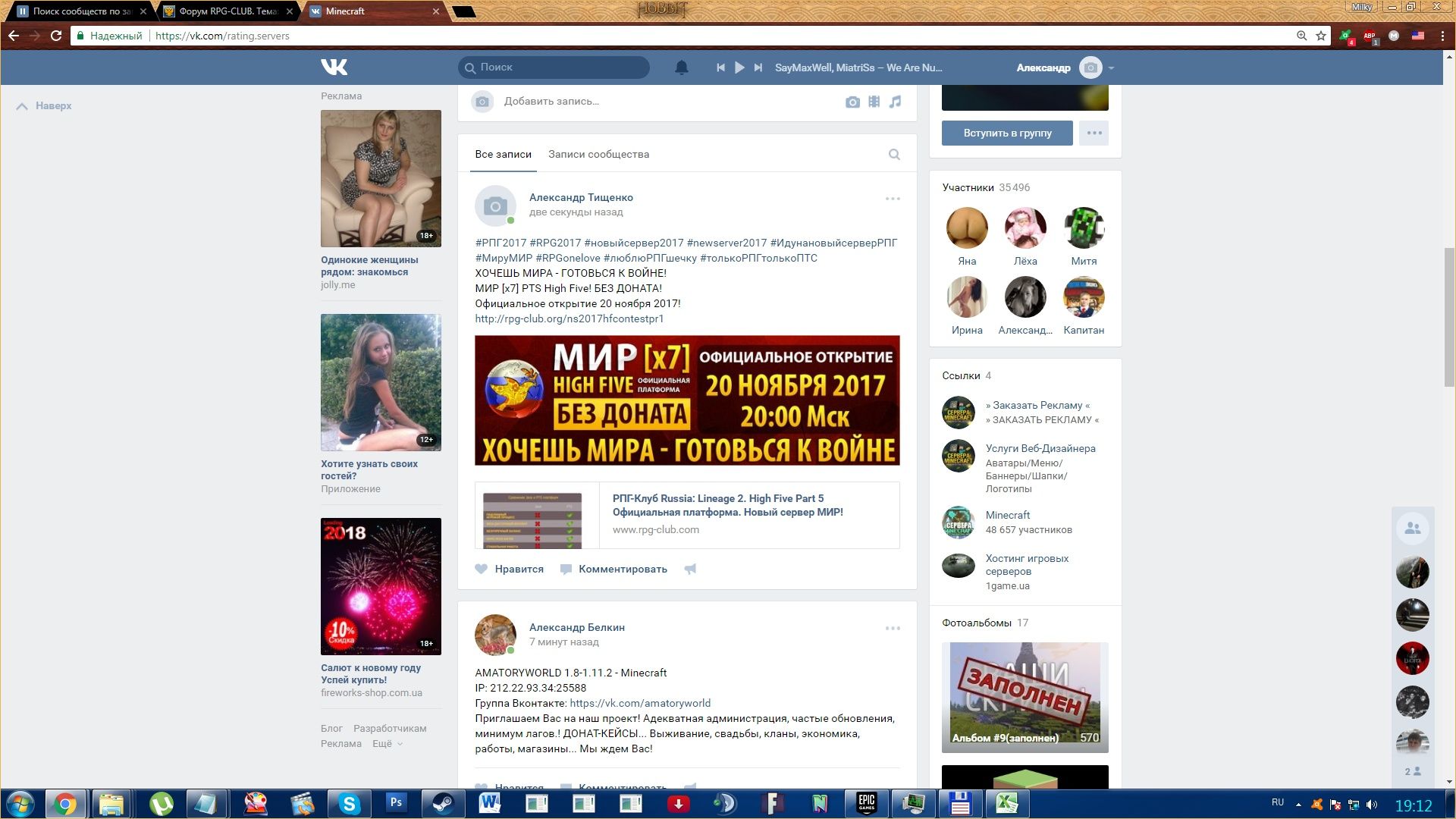Open the rpg-club.org contest link
This screenshot has width=1456, height=819.
pyautogui.click(x=569, y=319)
